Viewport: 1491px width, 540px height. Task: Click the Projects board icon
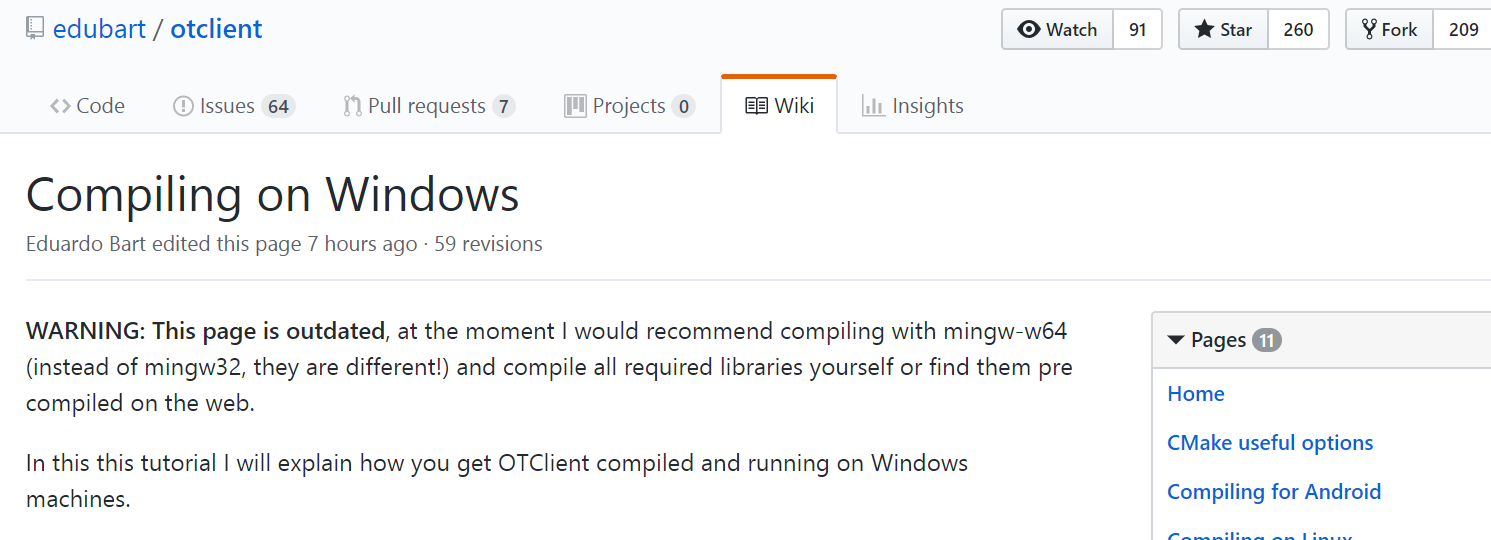(x=575, y=106)
